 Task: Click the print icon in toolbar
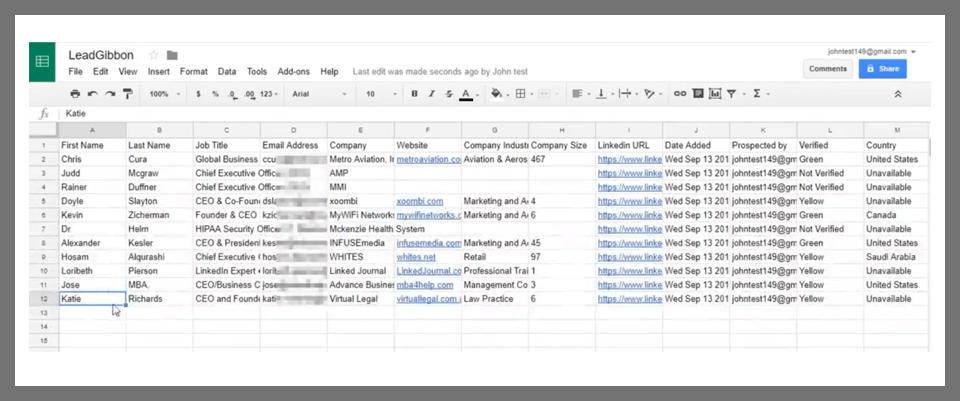pyautogui.click(x=76, y=94)
